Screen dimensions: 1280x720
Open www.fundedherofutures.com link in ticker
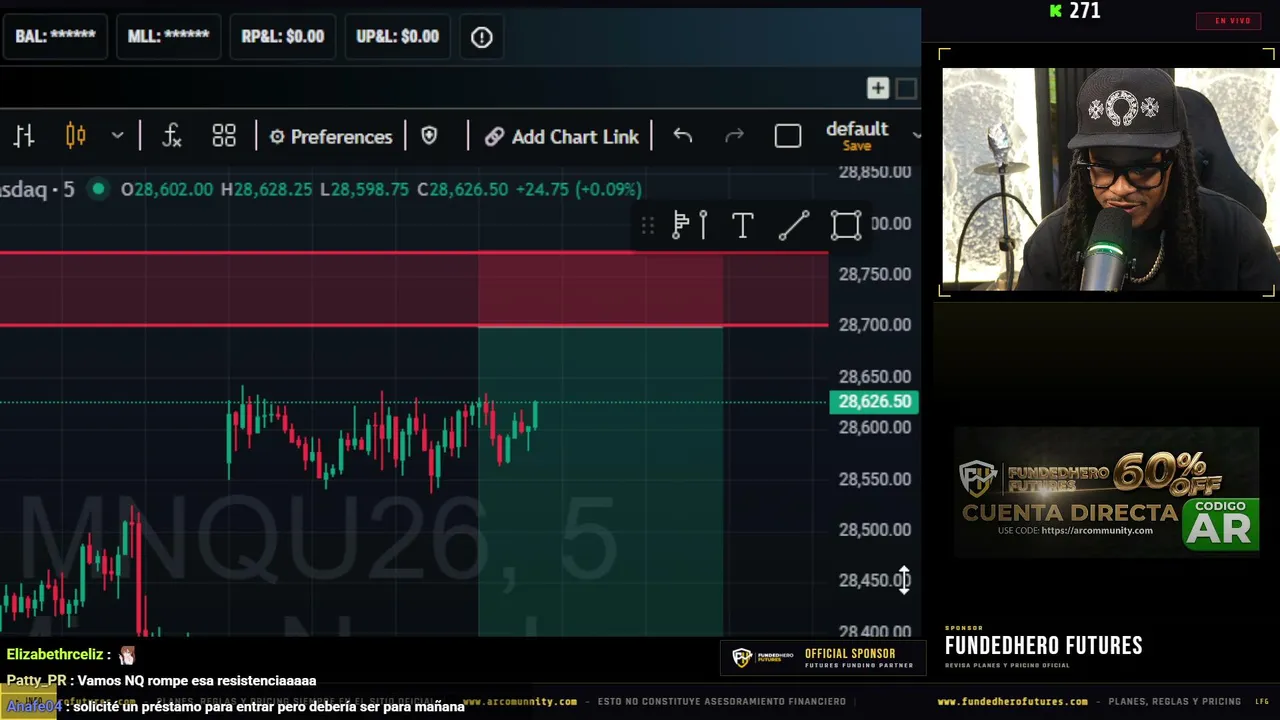[x=1012, y=702]
